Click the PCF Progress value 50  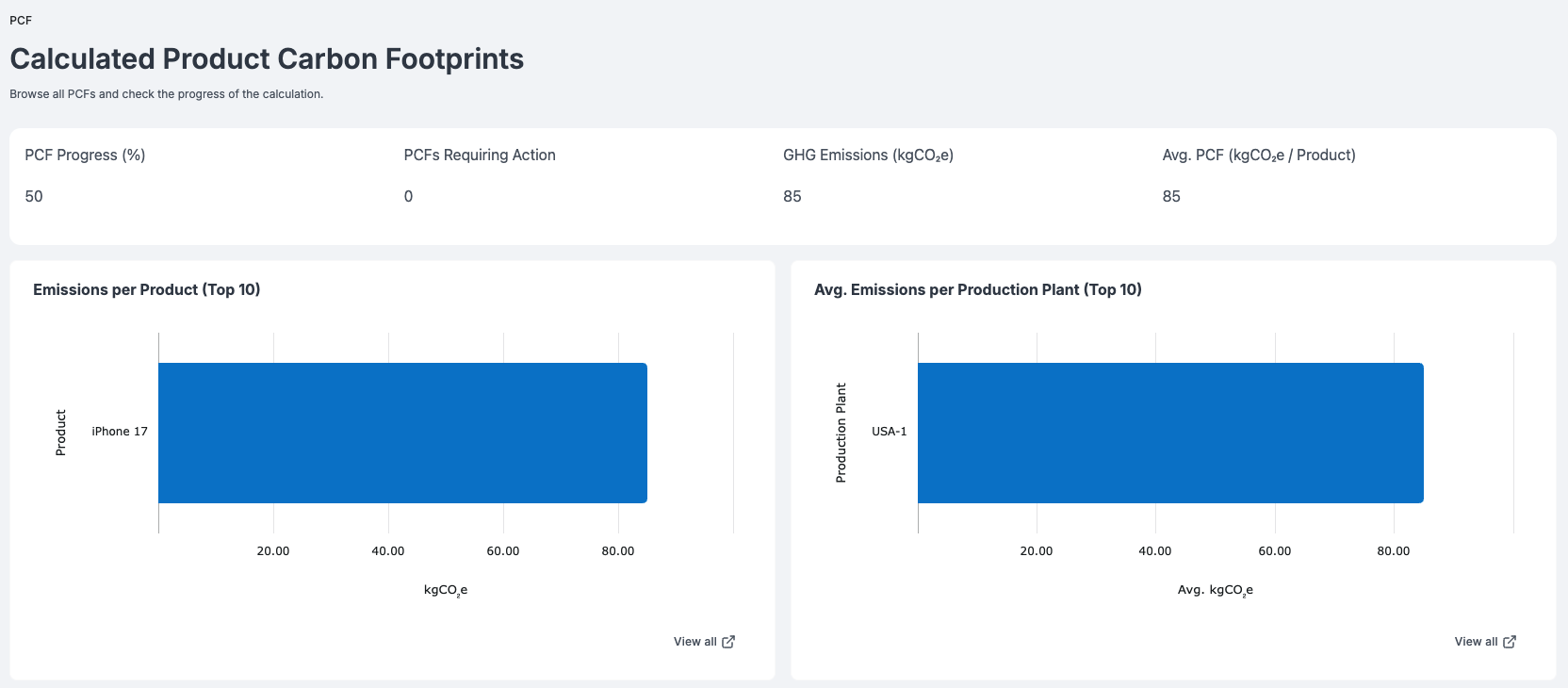(34, 196)
